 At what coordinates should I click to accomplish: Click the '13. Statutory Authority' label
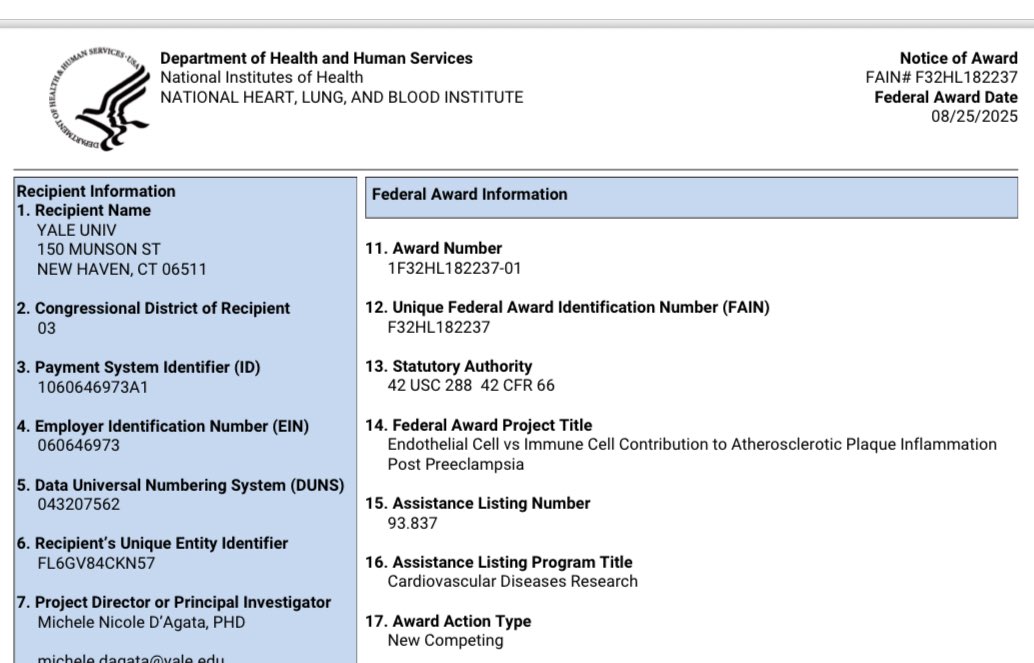pyautogui.click(x=449, y=366)
